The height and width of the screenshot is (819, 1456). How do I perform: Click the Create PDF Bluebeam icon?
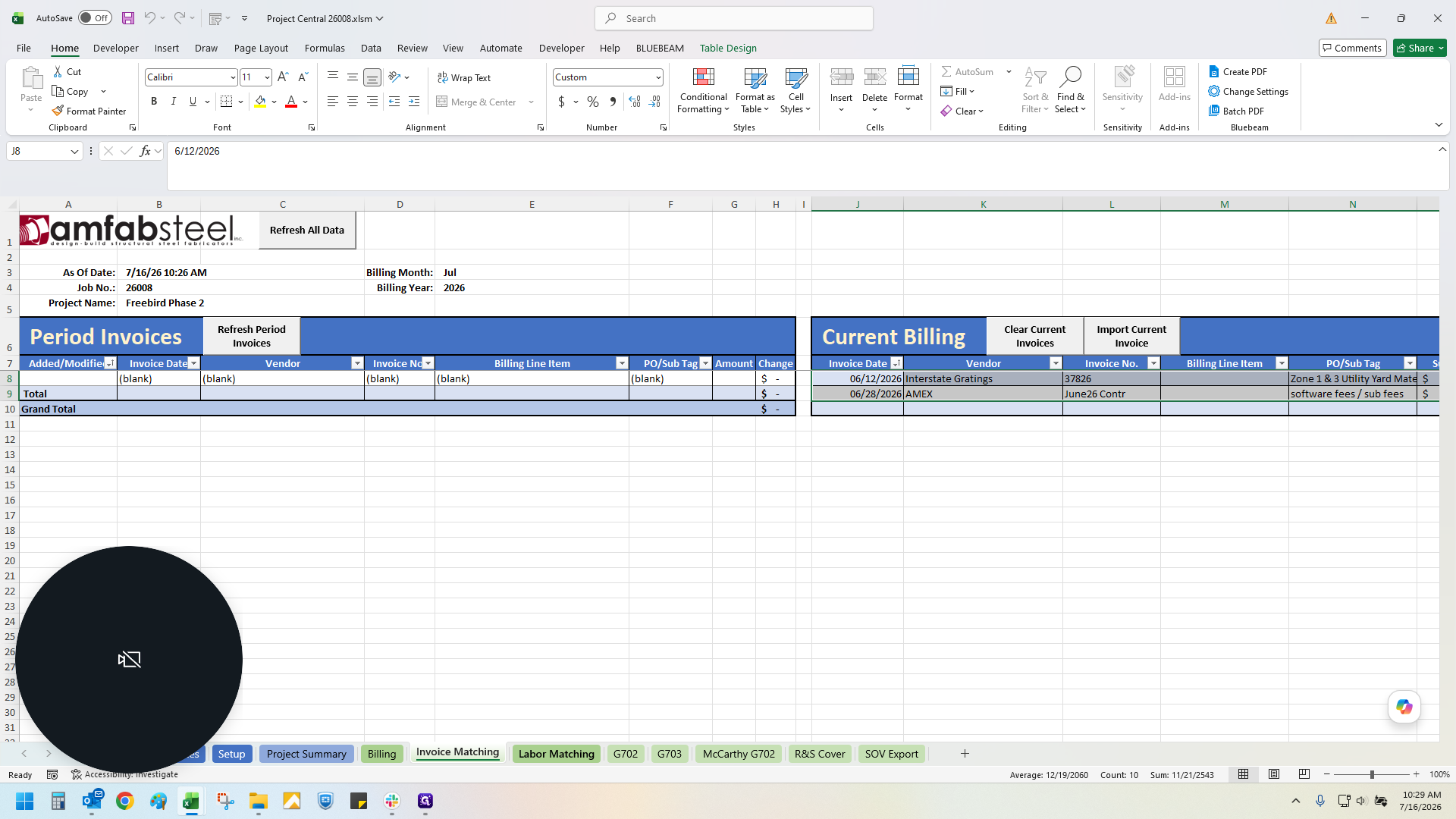pyautogui.click(x=1214, y=71)
